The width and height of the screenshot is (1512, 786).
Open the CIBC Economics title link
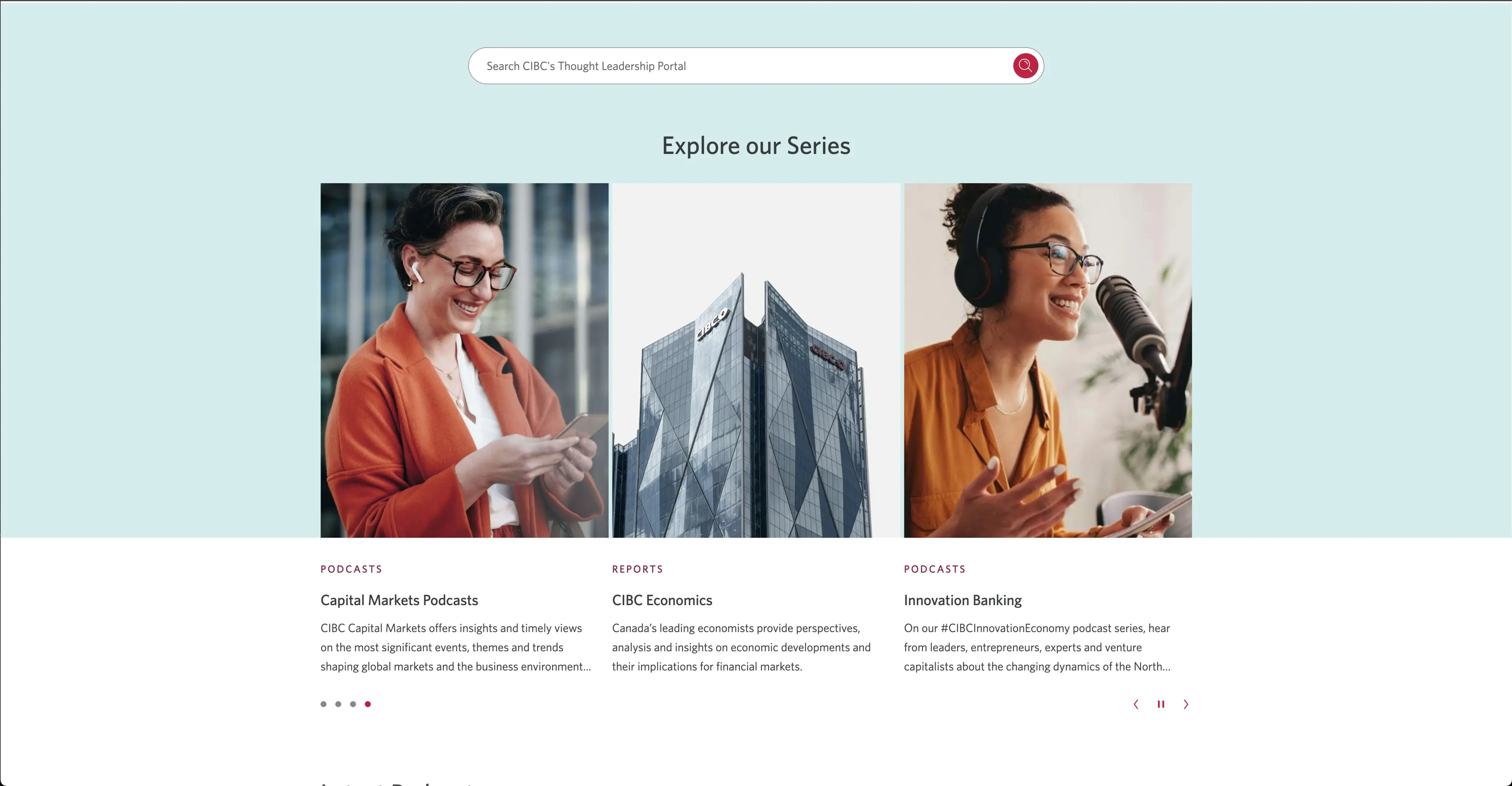coord(662,600)
